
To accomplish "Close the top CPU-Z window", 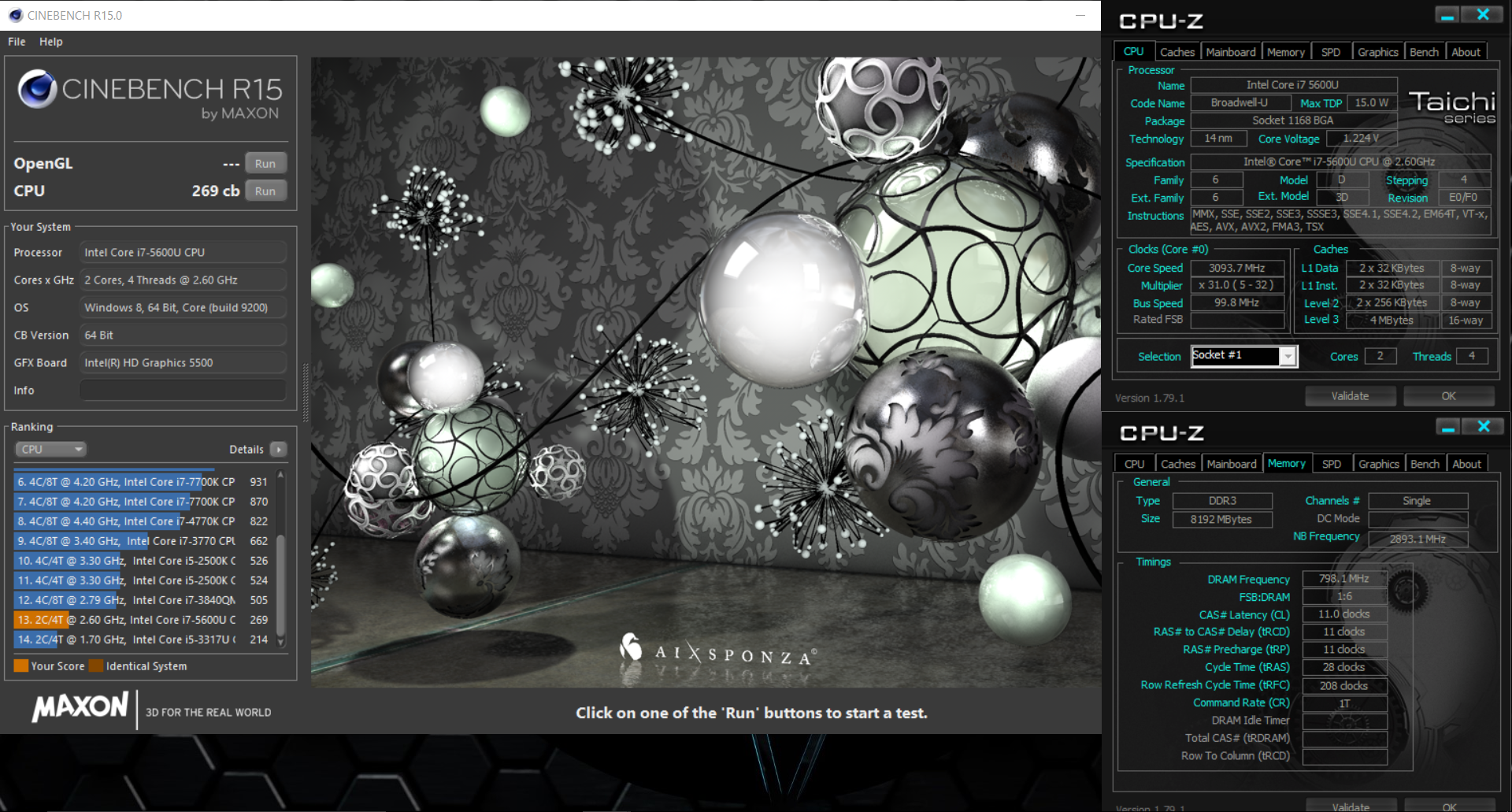I will pyautogui.click(x=1483, y=14).
